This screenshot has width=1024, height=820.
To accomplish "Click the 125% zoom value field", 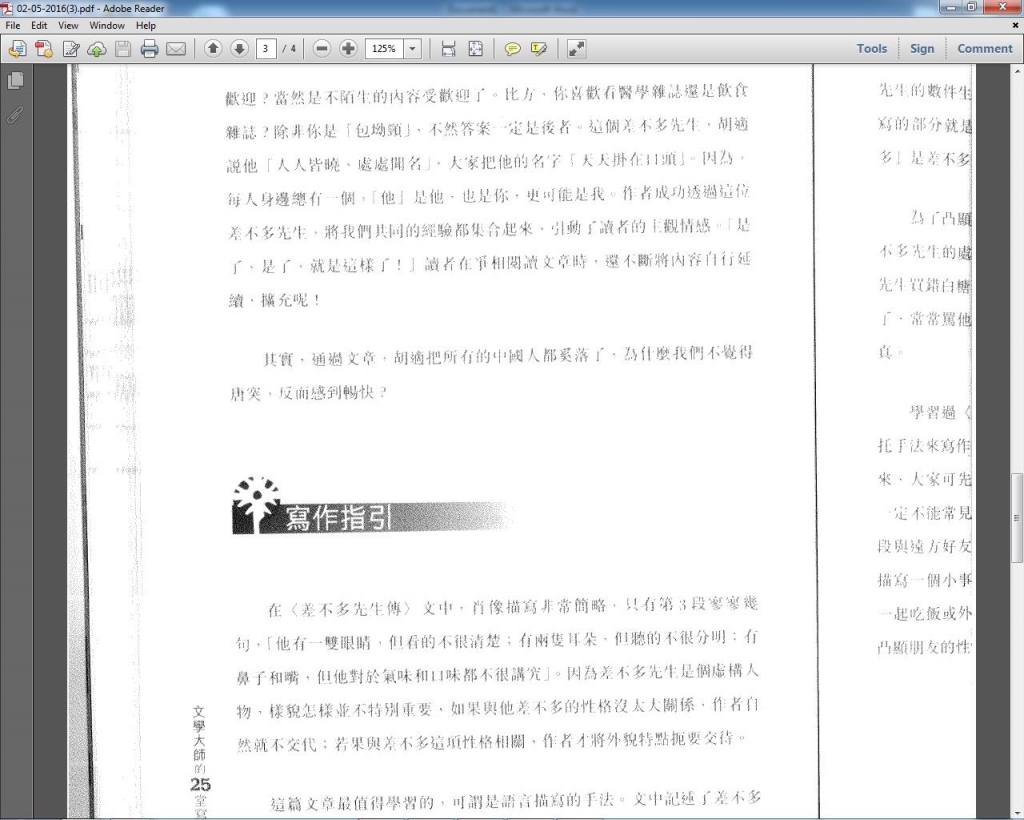I will [x=385, y=48].
